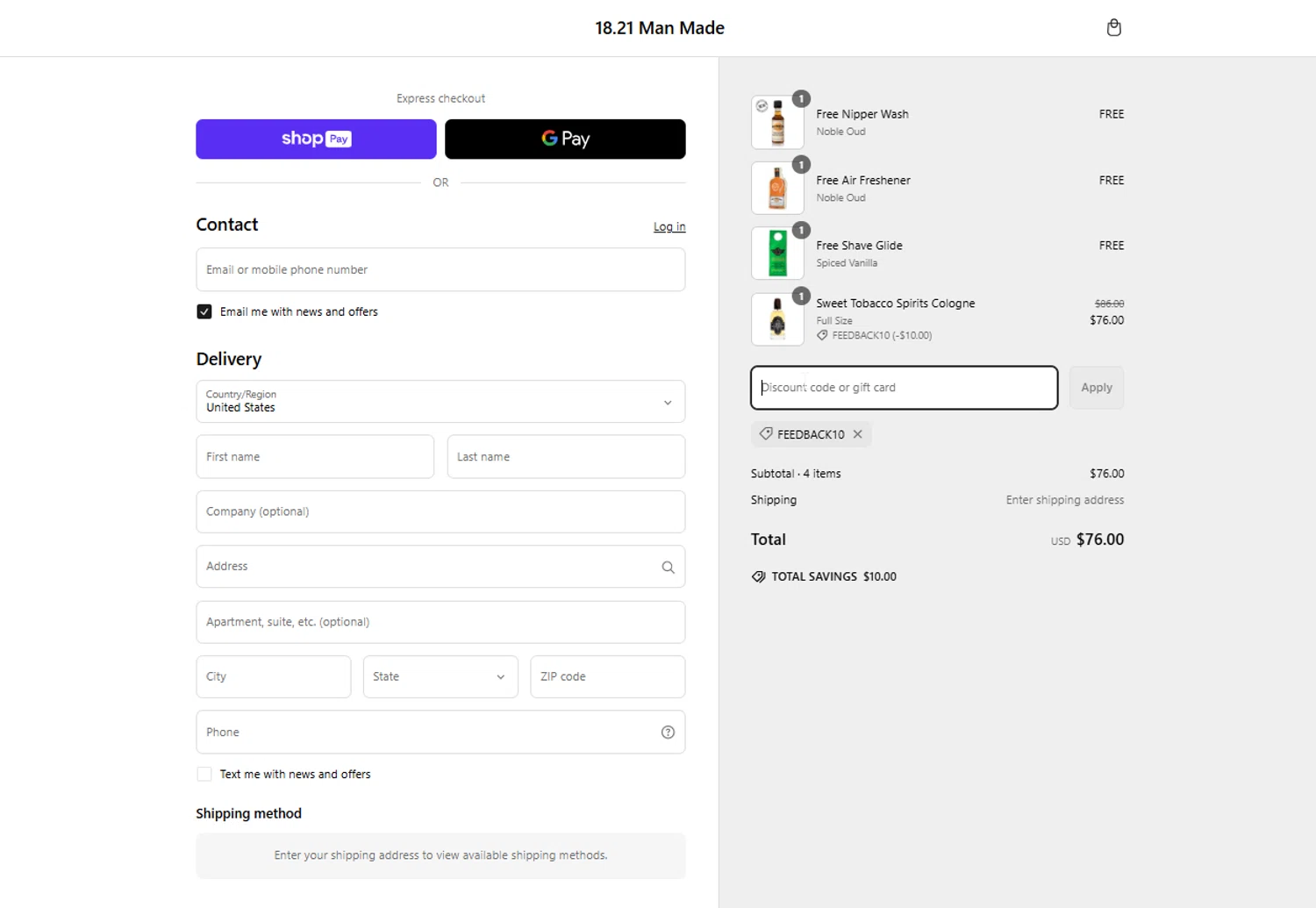Click the help question mark in Phone field
The height and width of the screenshot is (908, 1316).
pos(668,733)
